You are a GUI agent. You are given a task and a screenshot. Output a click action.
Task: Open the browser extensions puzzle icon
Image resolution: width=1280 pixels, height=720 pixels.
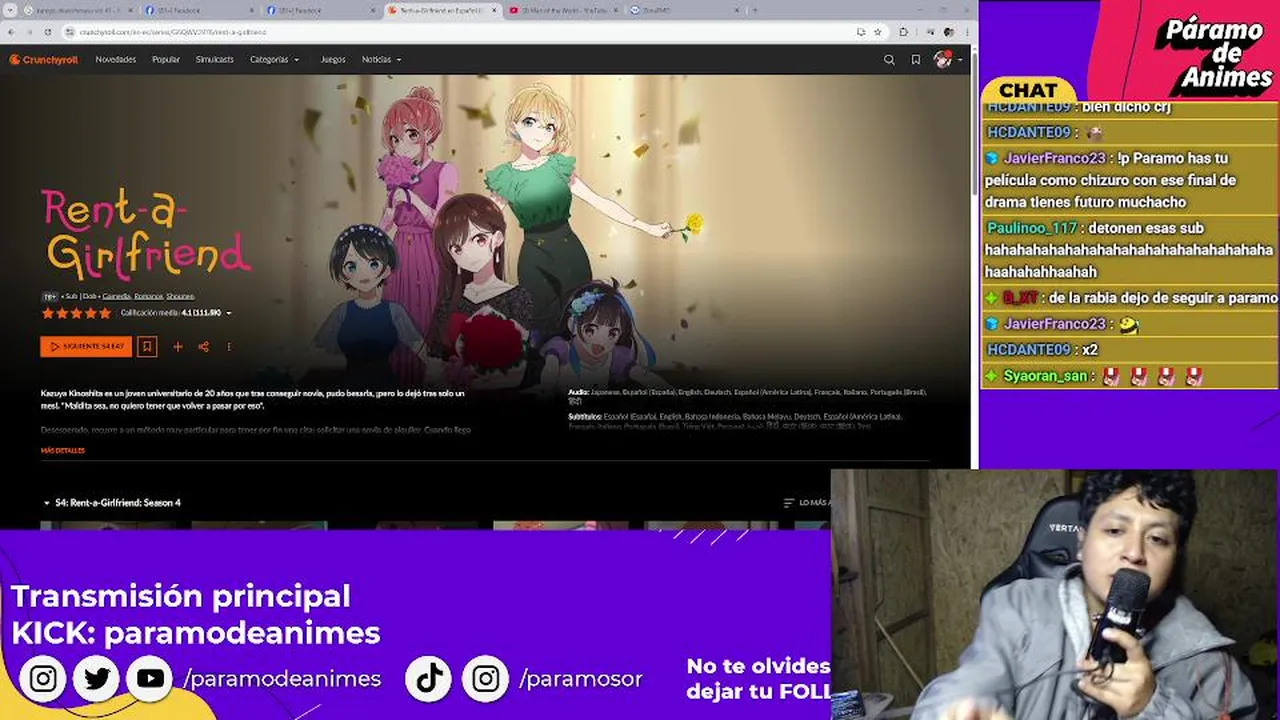(x=905, y=32)
